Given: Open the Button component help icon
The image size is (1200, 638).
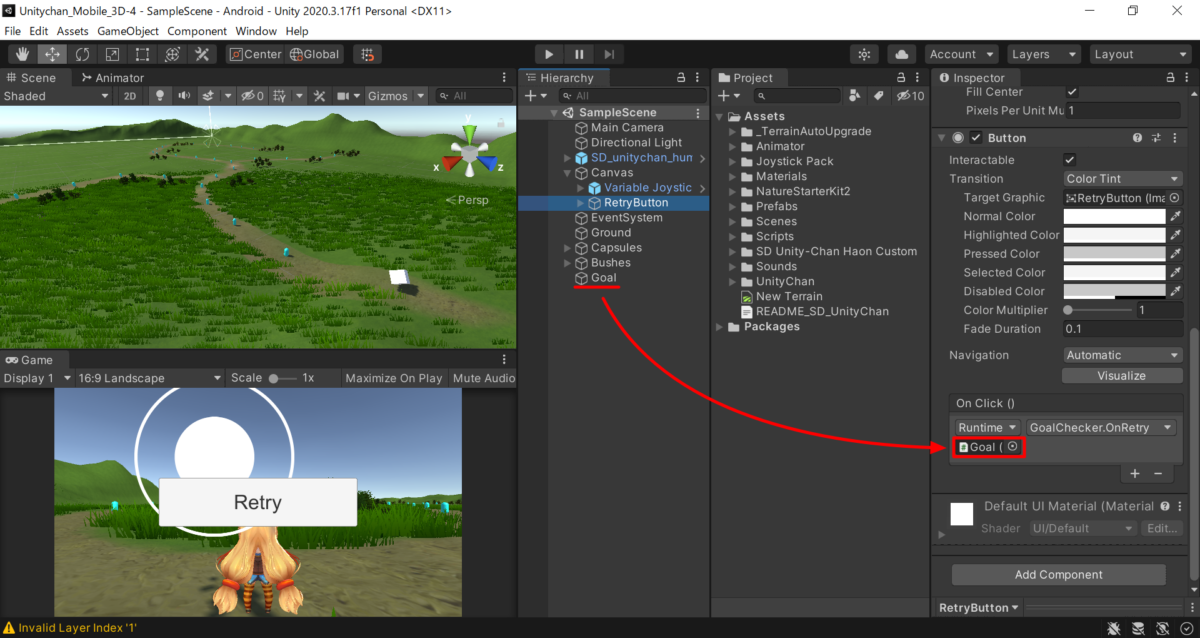Looking at the screenshot, I should pos(1137,138).
